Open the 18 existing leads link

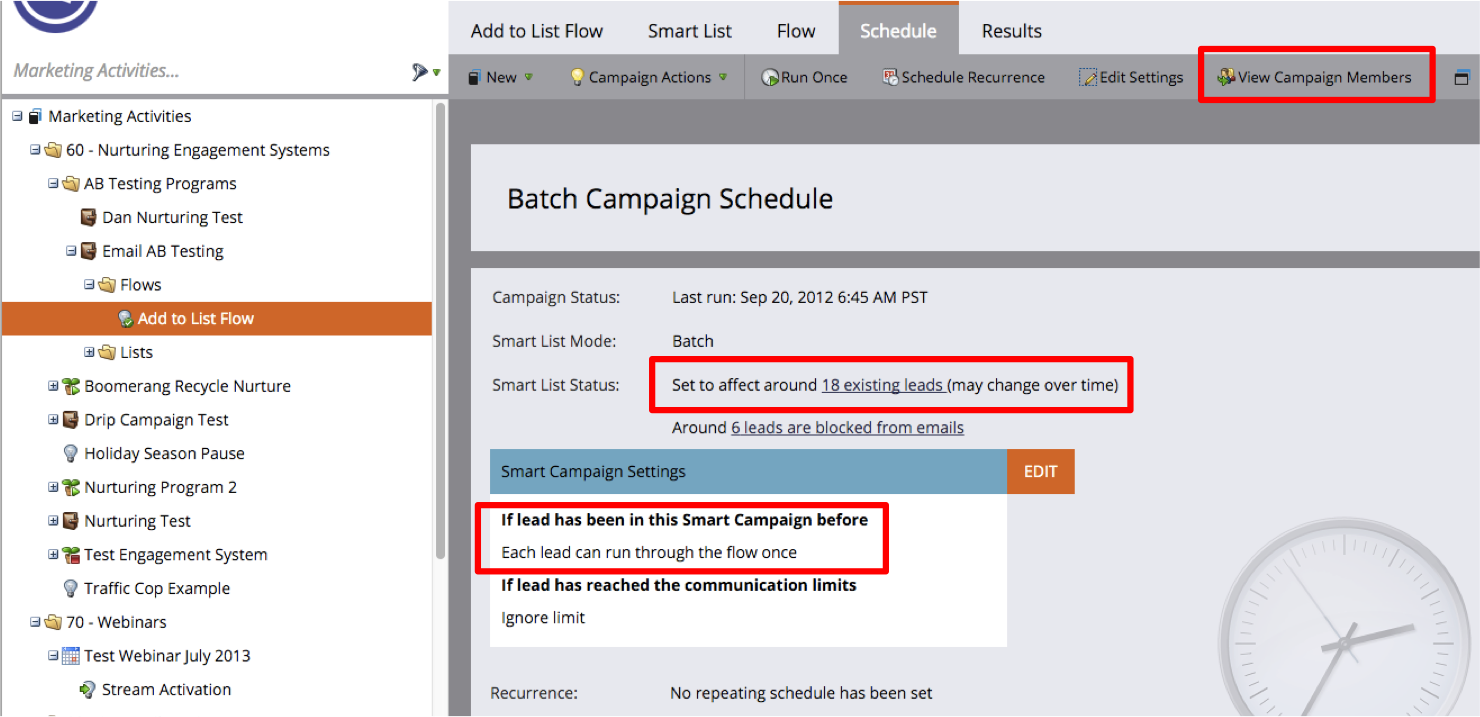[x=882, y=385]
